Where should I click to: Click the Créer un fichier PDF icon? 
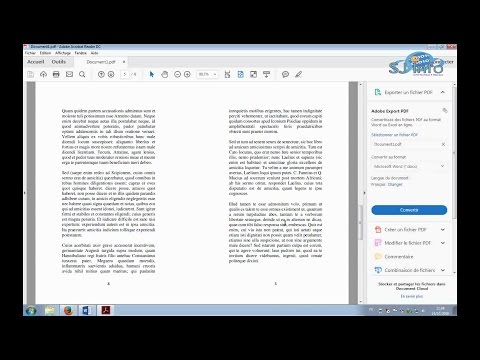pos(378,229)
